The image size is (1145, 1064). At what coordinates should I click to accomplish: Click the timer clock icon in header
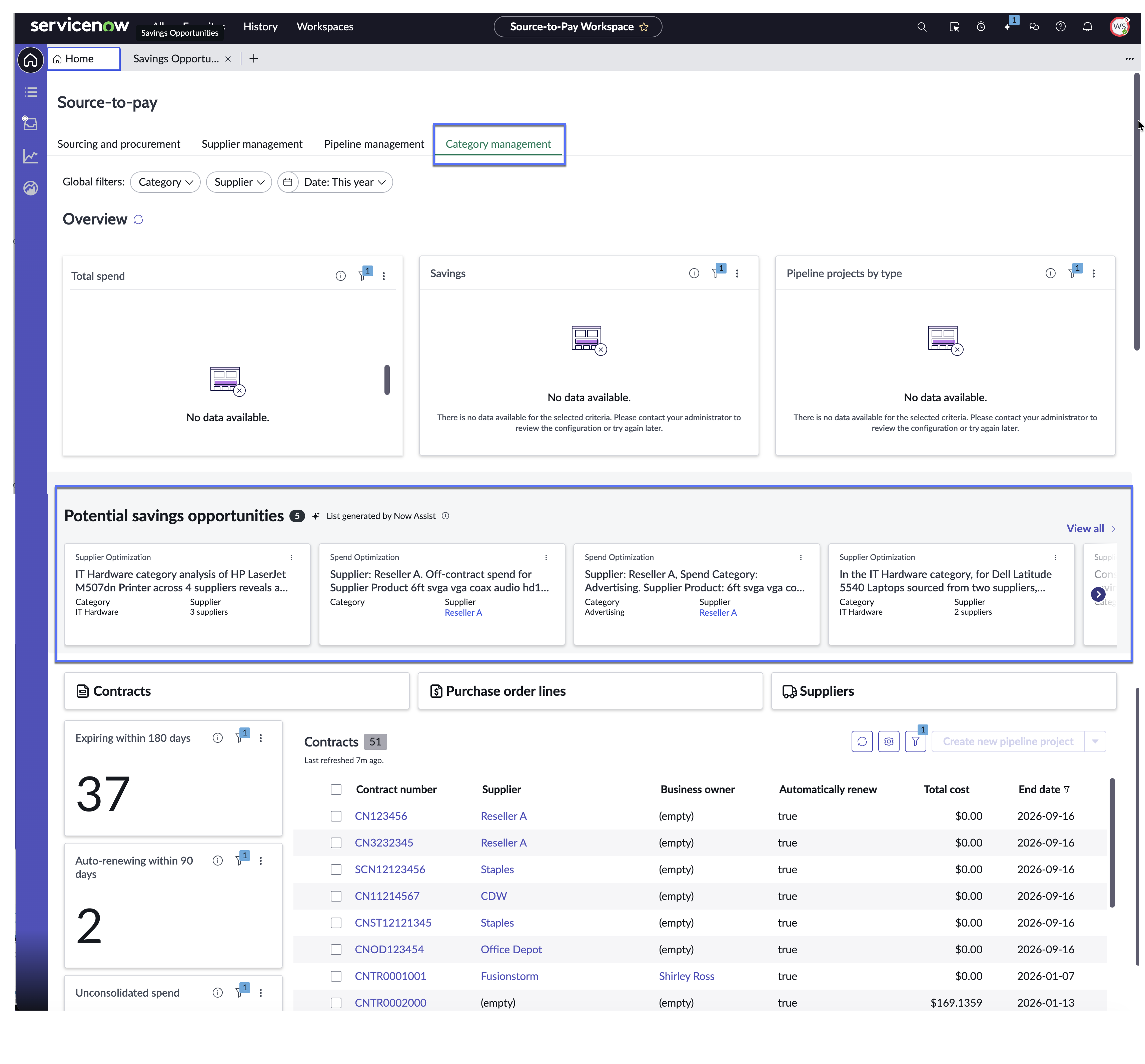click(x=981, y=27)
